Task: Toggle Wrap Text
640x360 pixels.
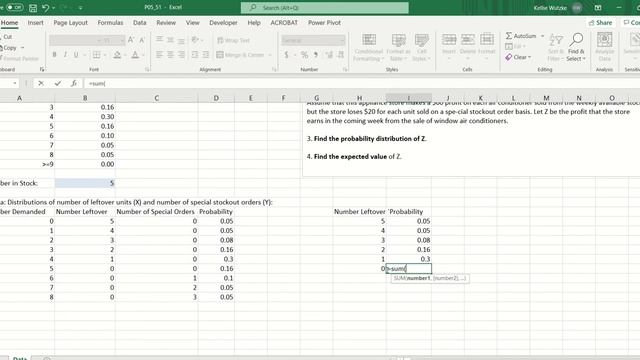Action: 233,40
